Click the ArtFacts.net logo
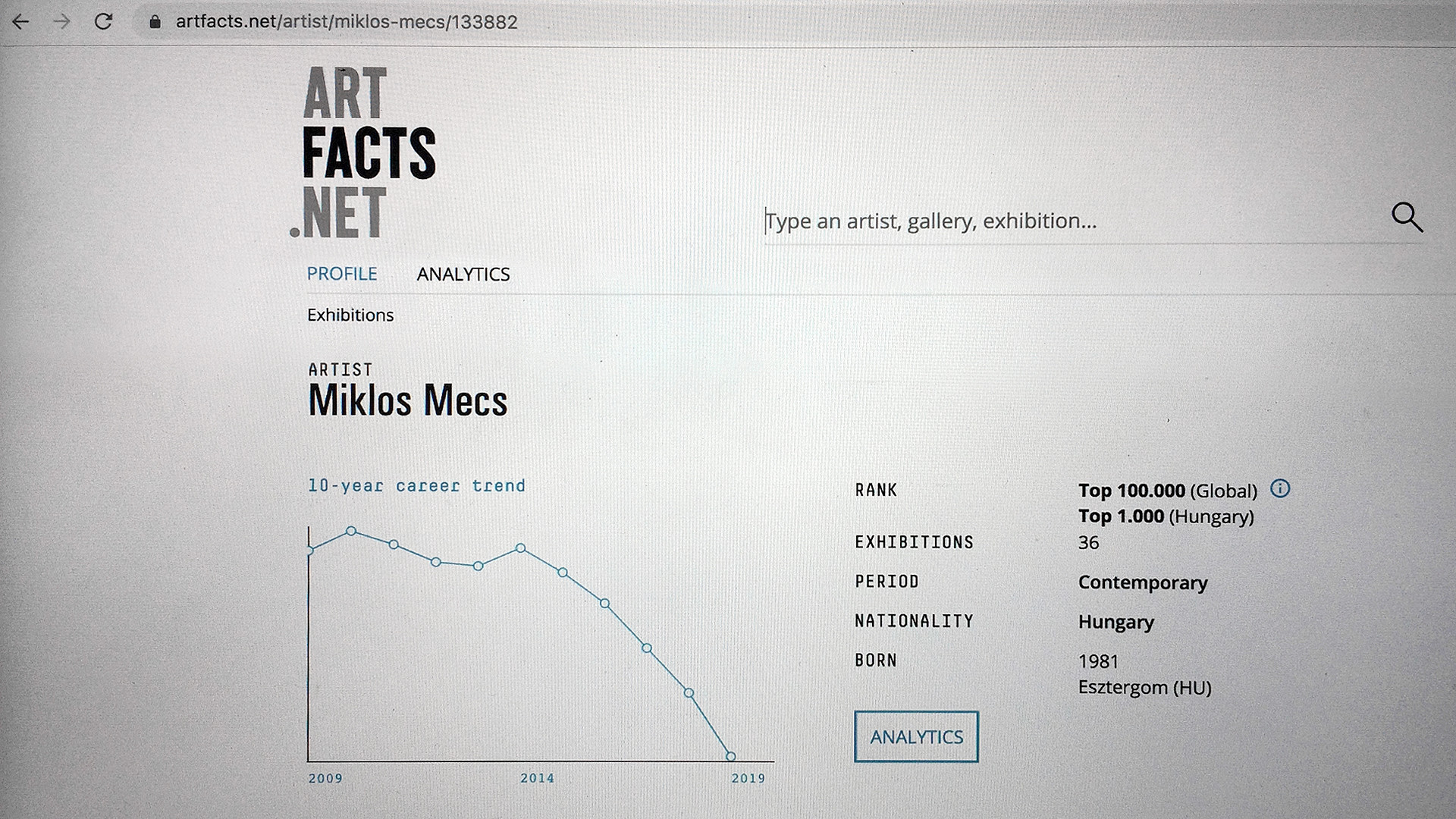1456x819 pixels. [363, 152]
